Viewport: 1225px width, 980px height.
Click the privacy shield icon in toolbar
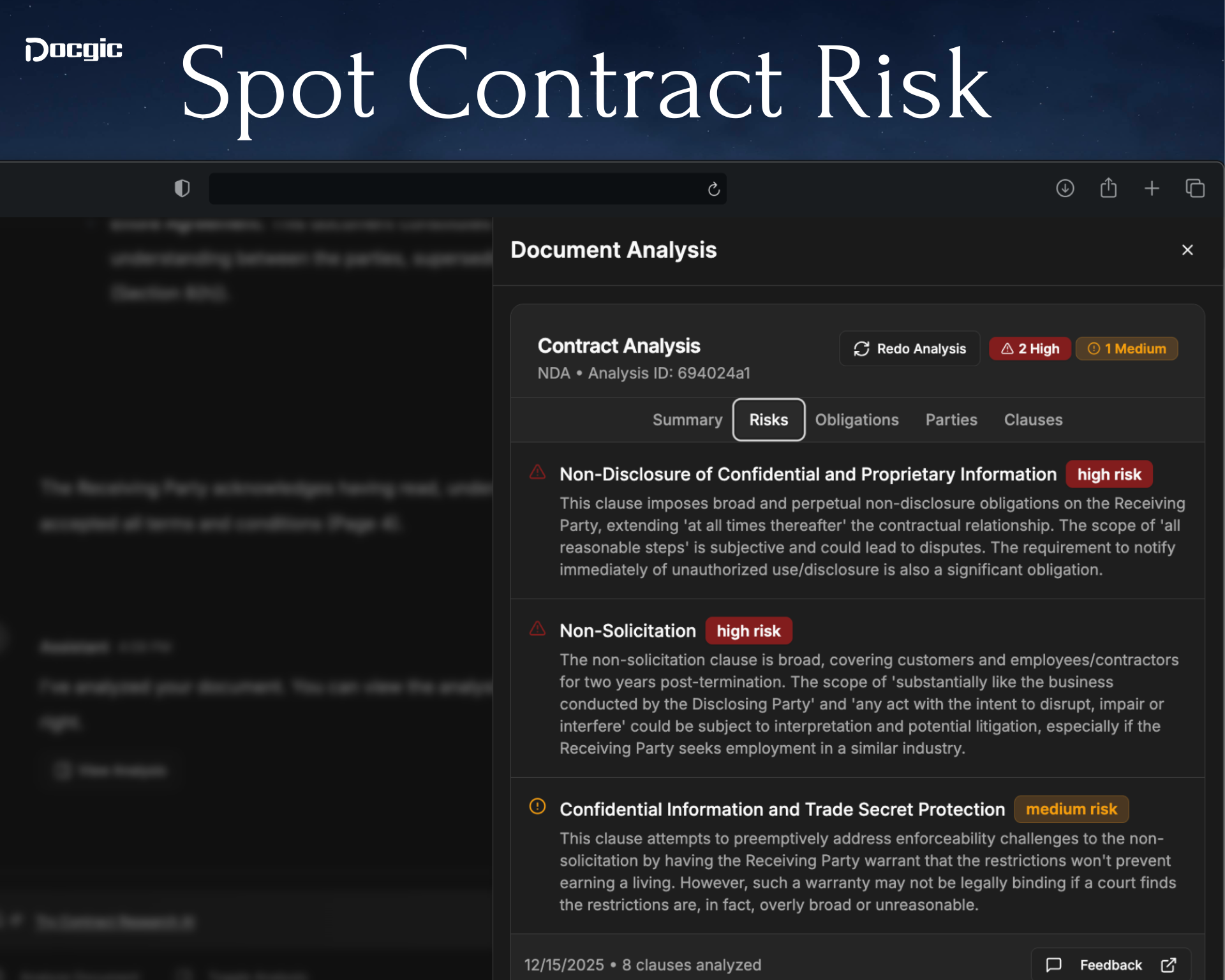(182, 189)
